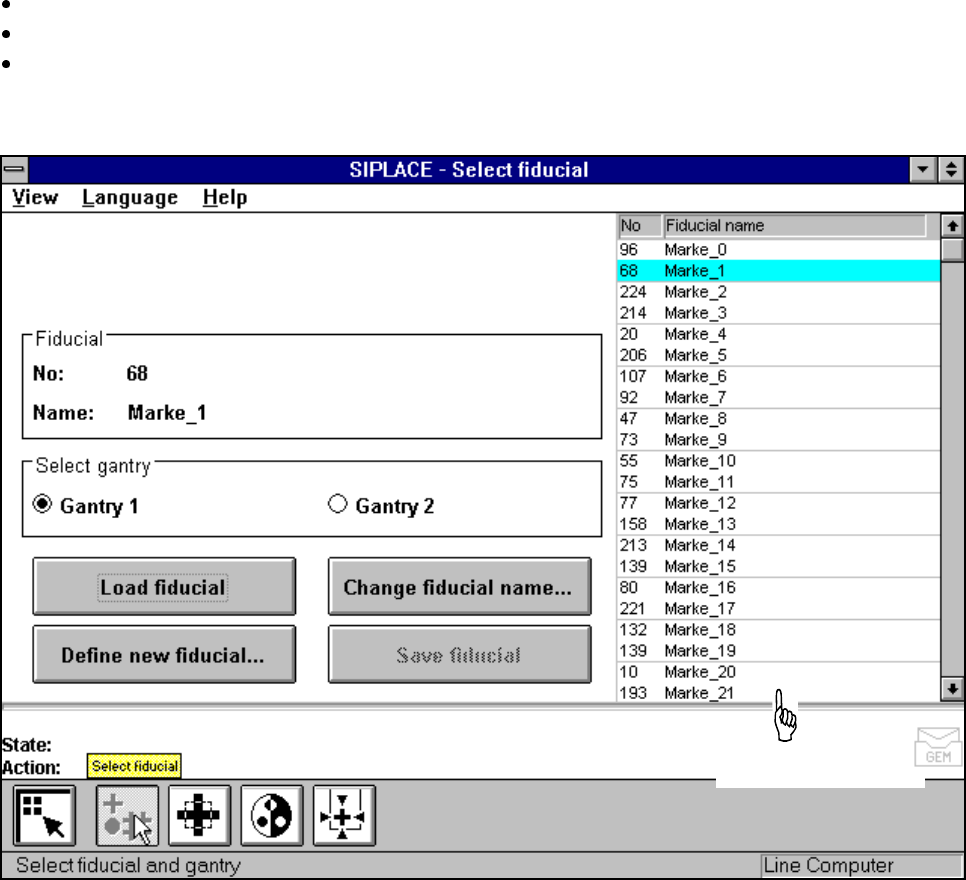Select Marke_0 in the fiducial list

(x=778, y=250)
